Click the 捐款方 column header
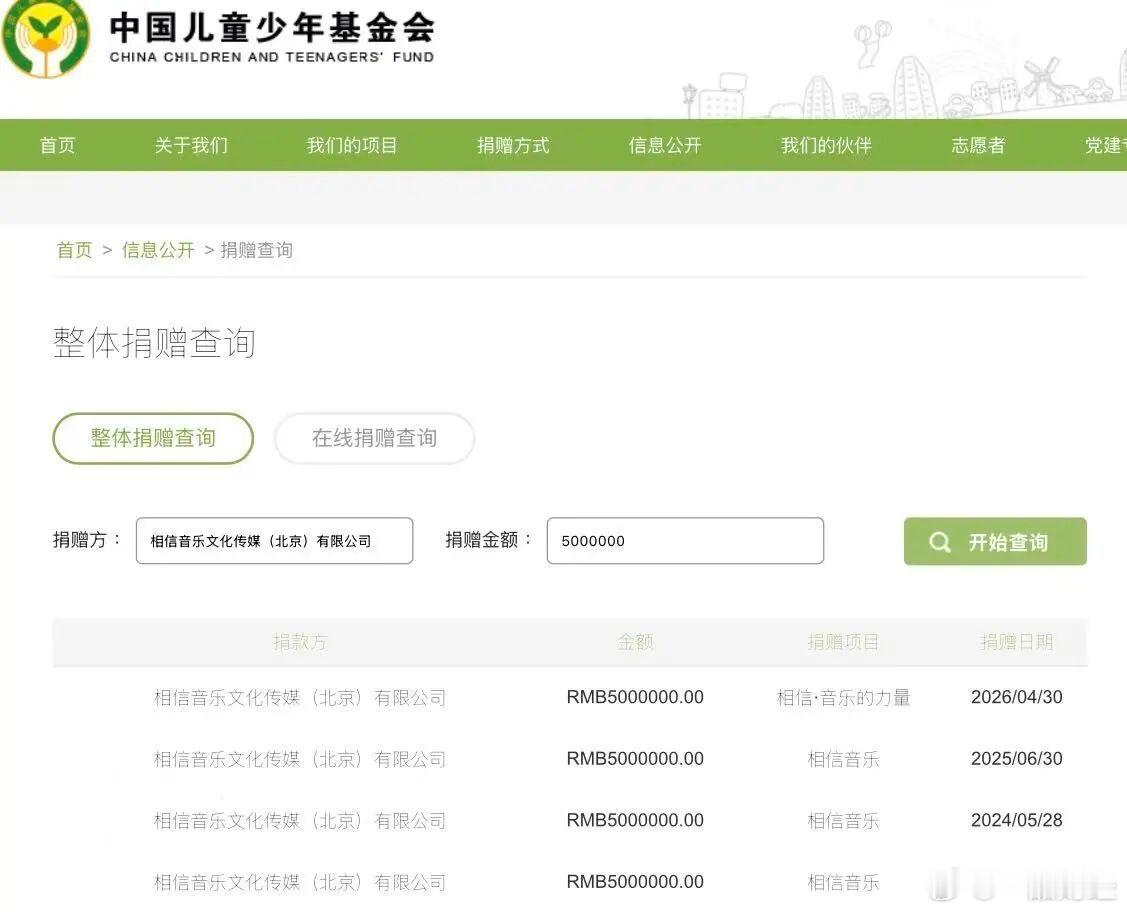 click(300, 642)
